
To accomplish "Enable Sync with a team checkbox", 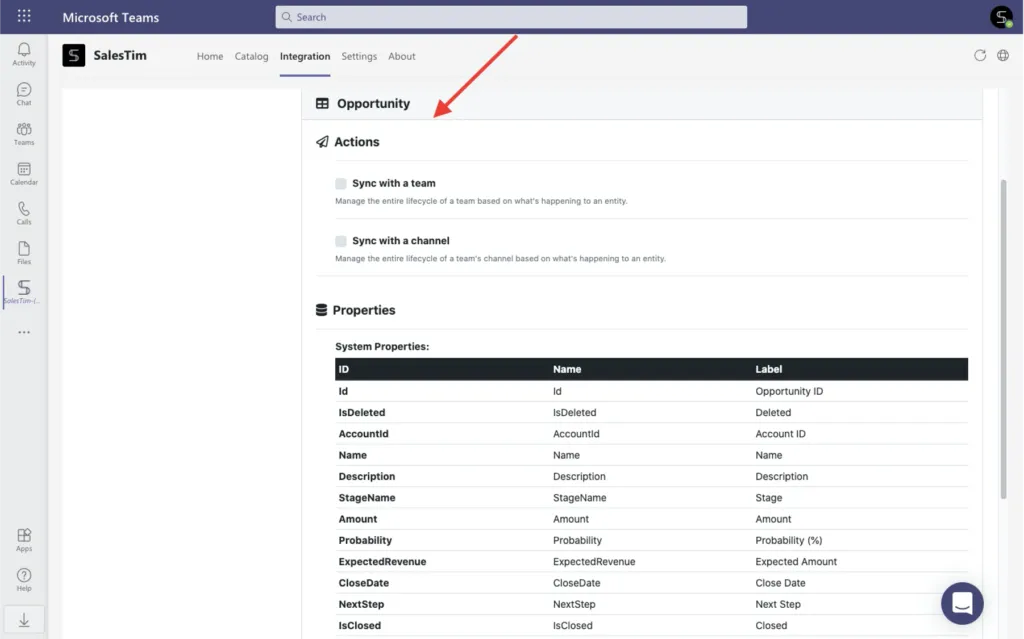I will (341, 184).
